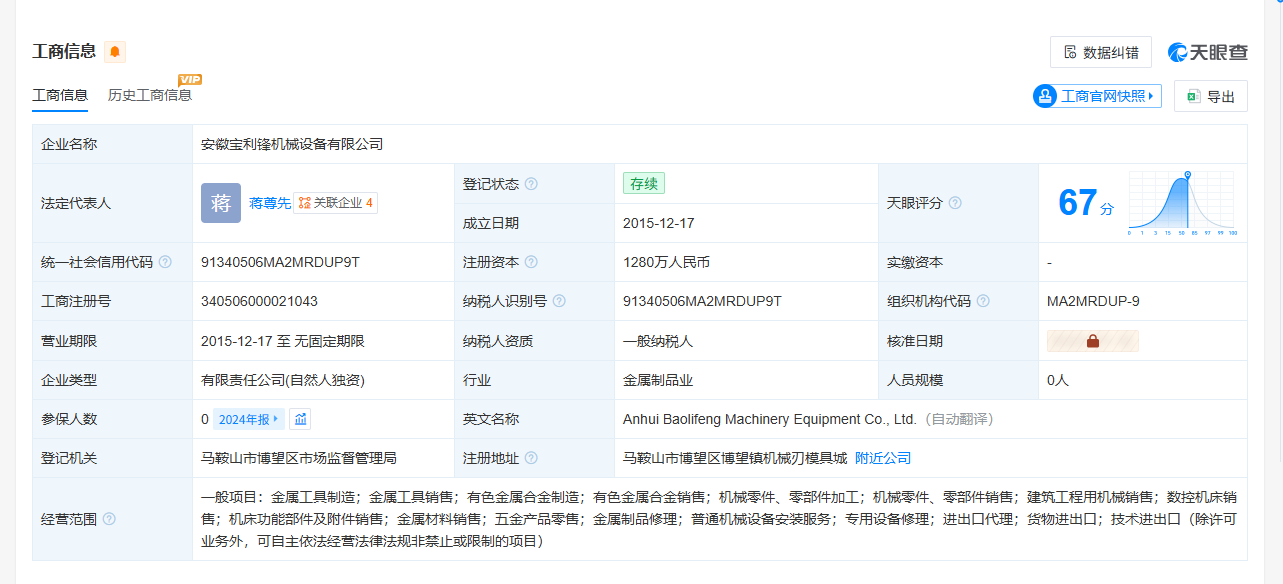Click help icon beside 注册资本
This screenshot has width=1283, height=584.
pyautogui.click(x=531, y=262)
